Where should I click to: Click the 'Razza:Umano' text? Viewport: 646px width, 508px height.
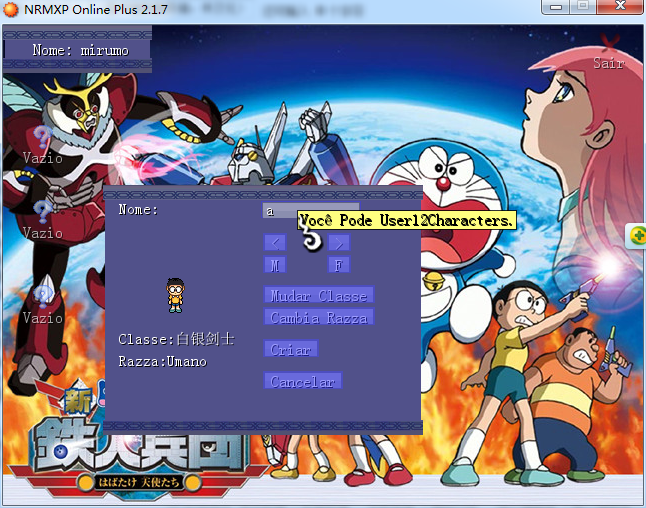coord(163,361)
